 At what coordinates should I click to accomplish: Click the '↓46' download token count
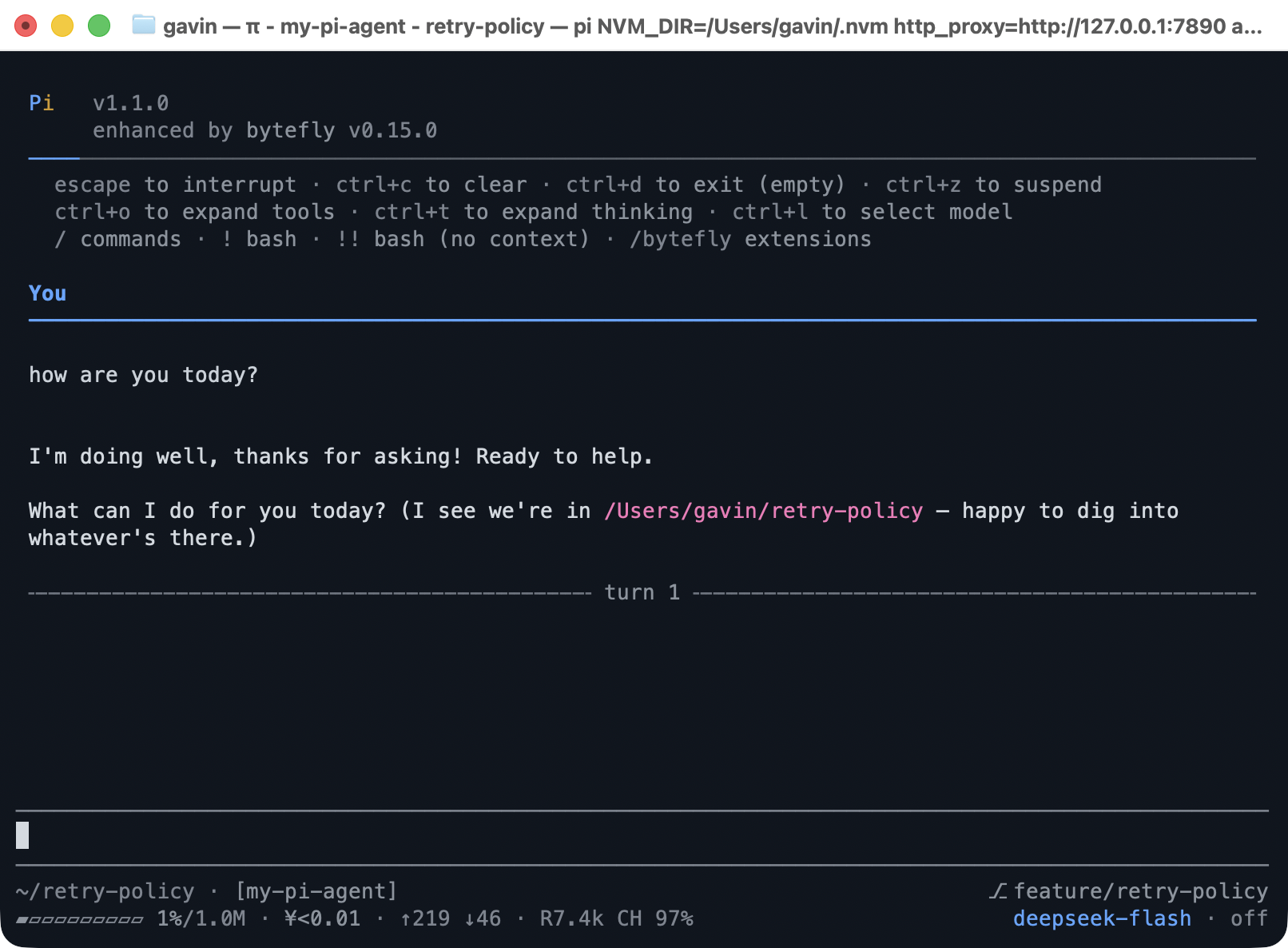[483, 918]
